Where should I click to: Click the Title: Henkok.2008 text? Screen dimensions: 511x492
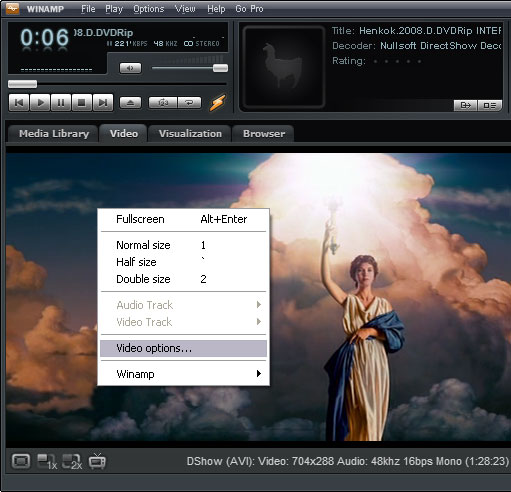pos(416,31)
